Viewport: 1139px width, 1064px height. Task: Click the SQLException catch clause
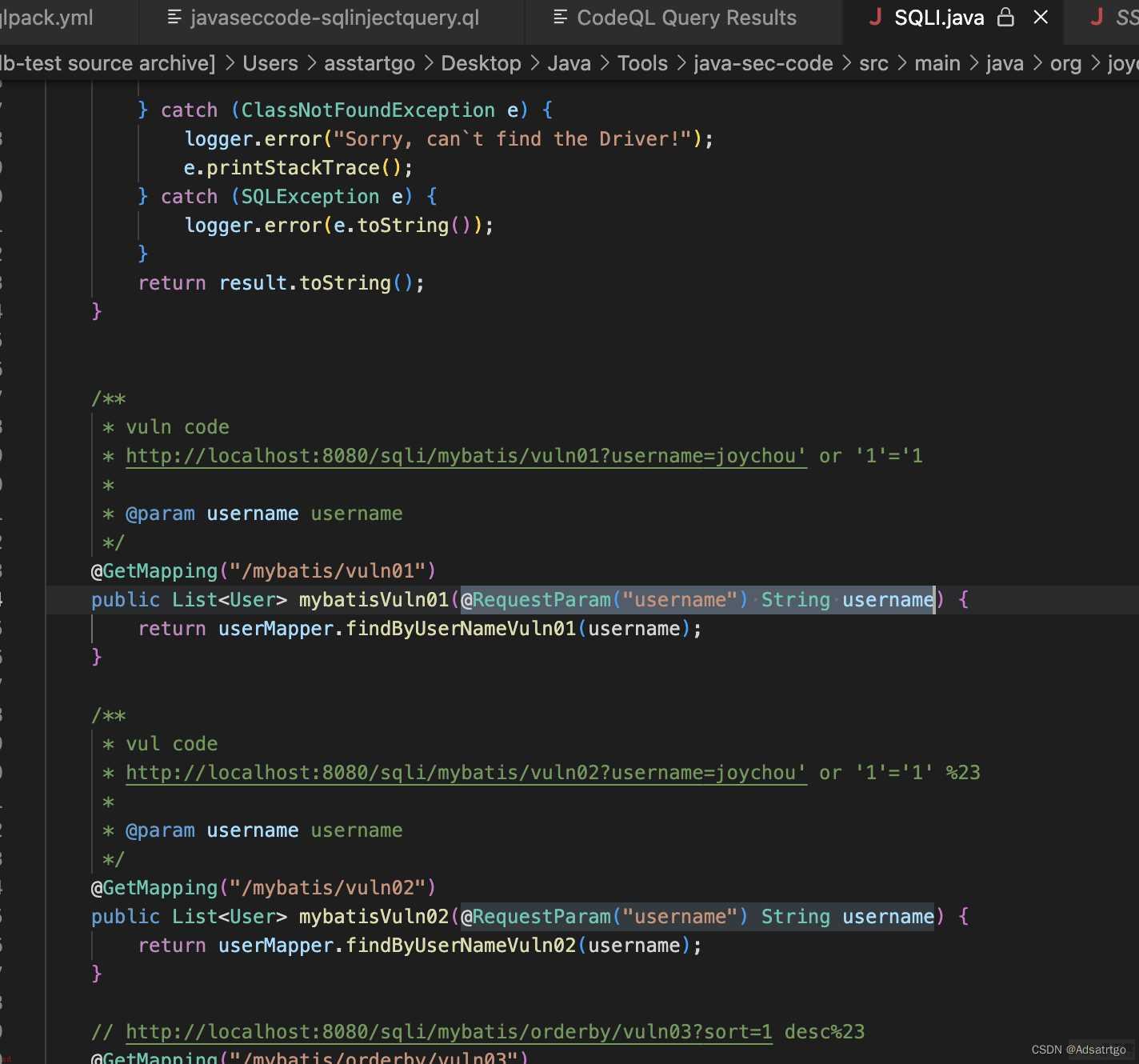pos(287,197)
